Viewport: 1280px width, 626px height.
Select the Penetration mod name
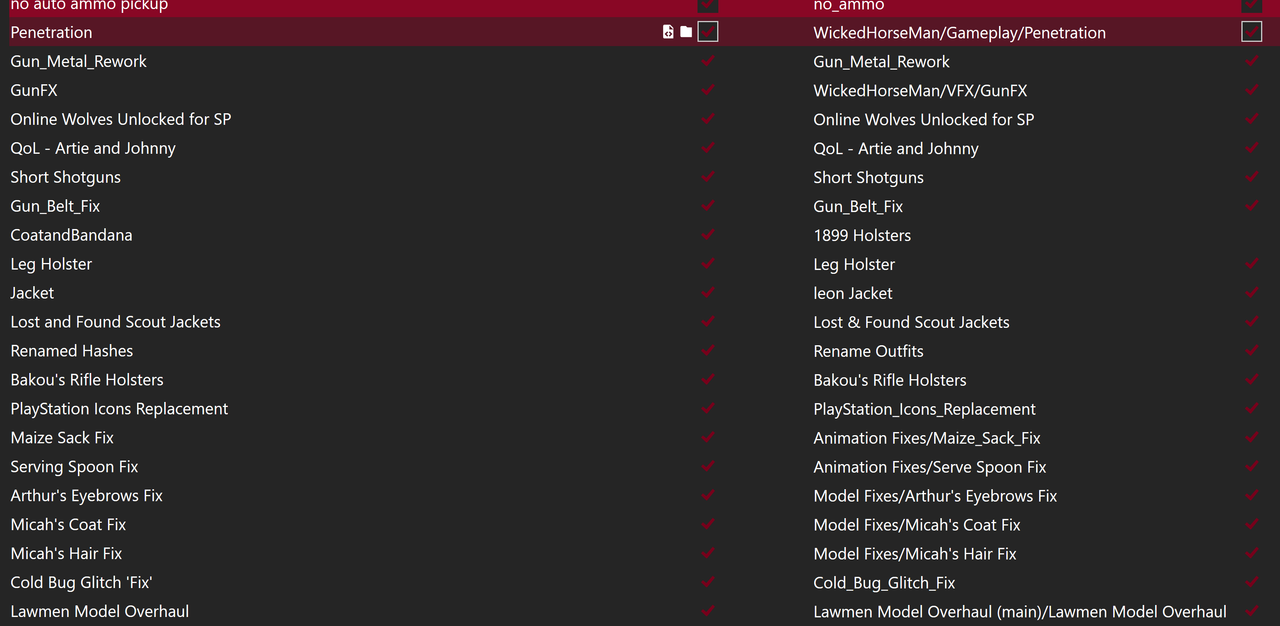tap(51, 32)
